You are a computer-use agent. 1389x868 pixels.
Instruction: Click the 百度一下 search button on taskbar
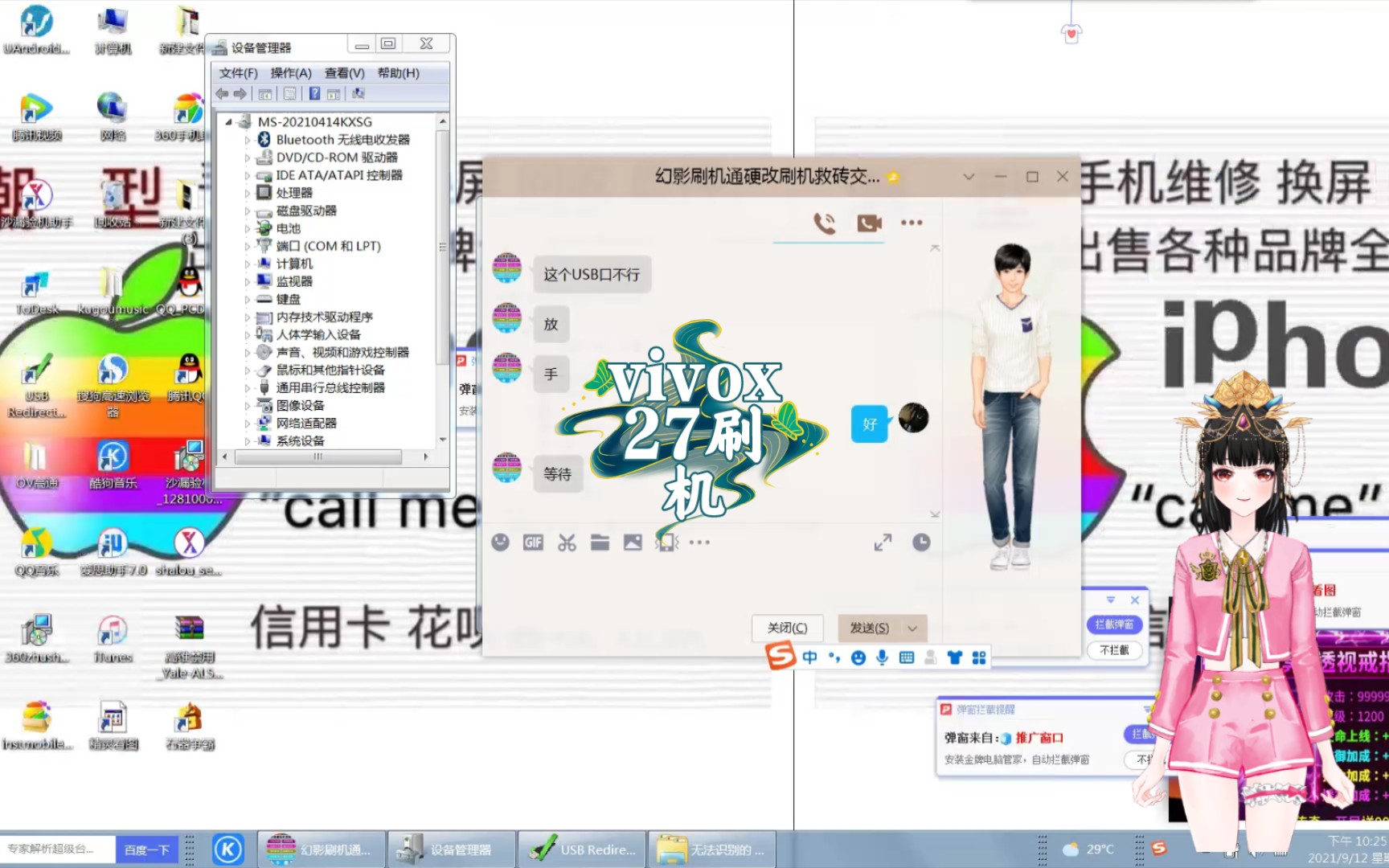[x=147, y=850]
